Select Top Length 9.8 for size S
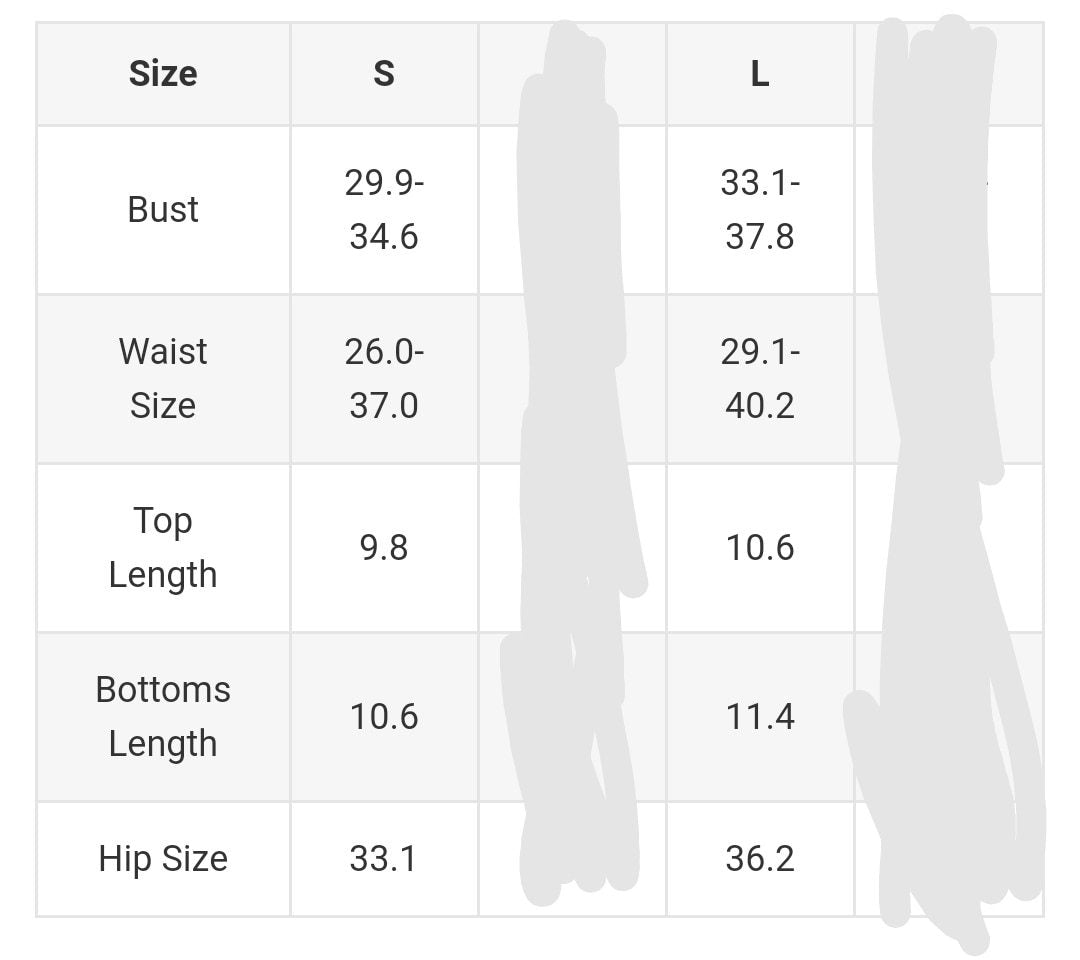Screen dimensions: 1080x960 [x=384, y=548]
